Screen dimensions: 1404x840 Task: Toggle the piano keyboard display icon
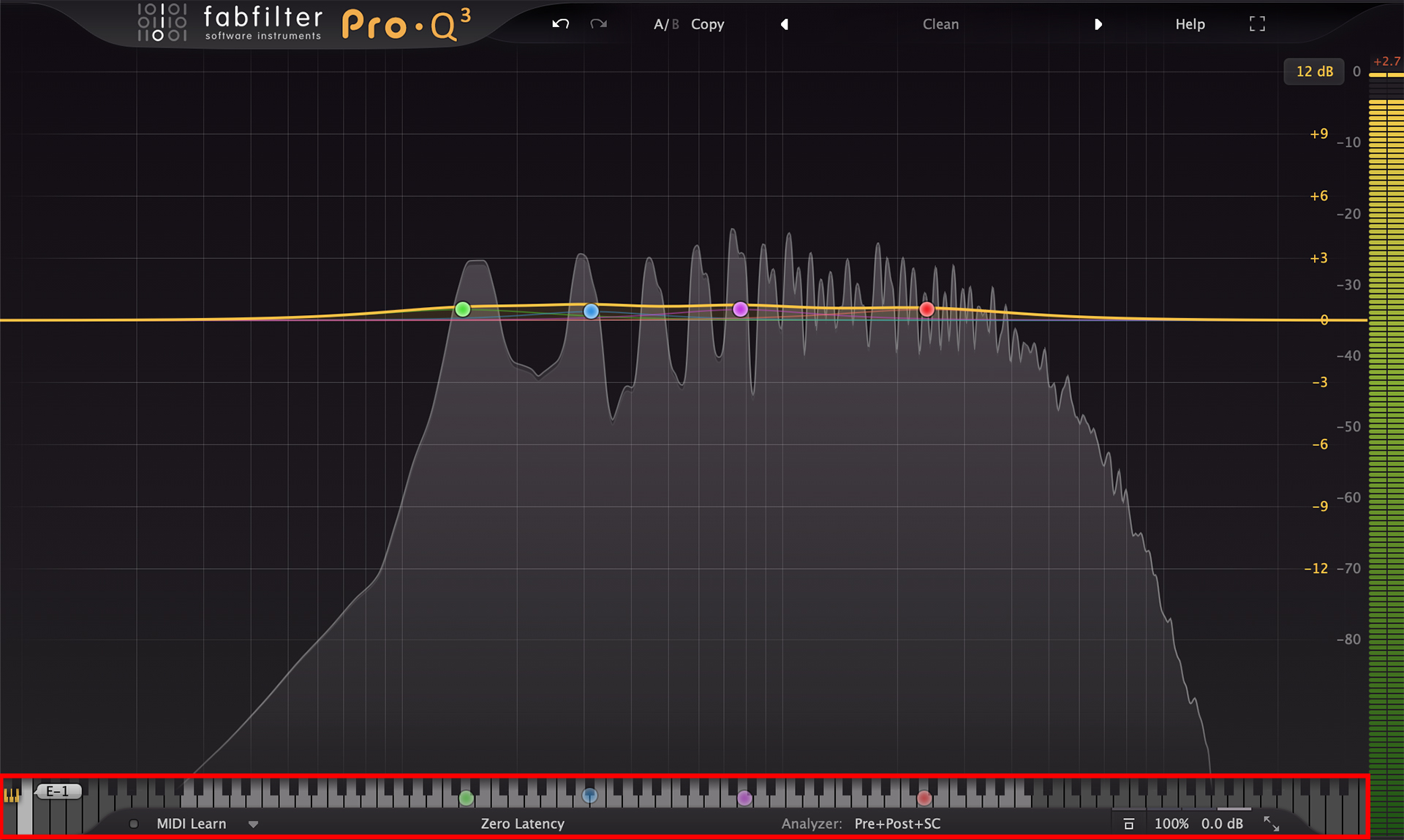tap(12, 795)
